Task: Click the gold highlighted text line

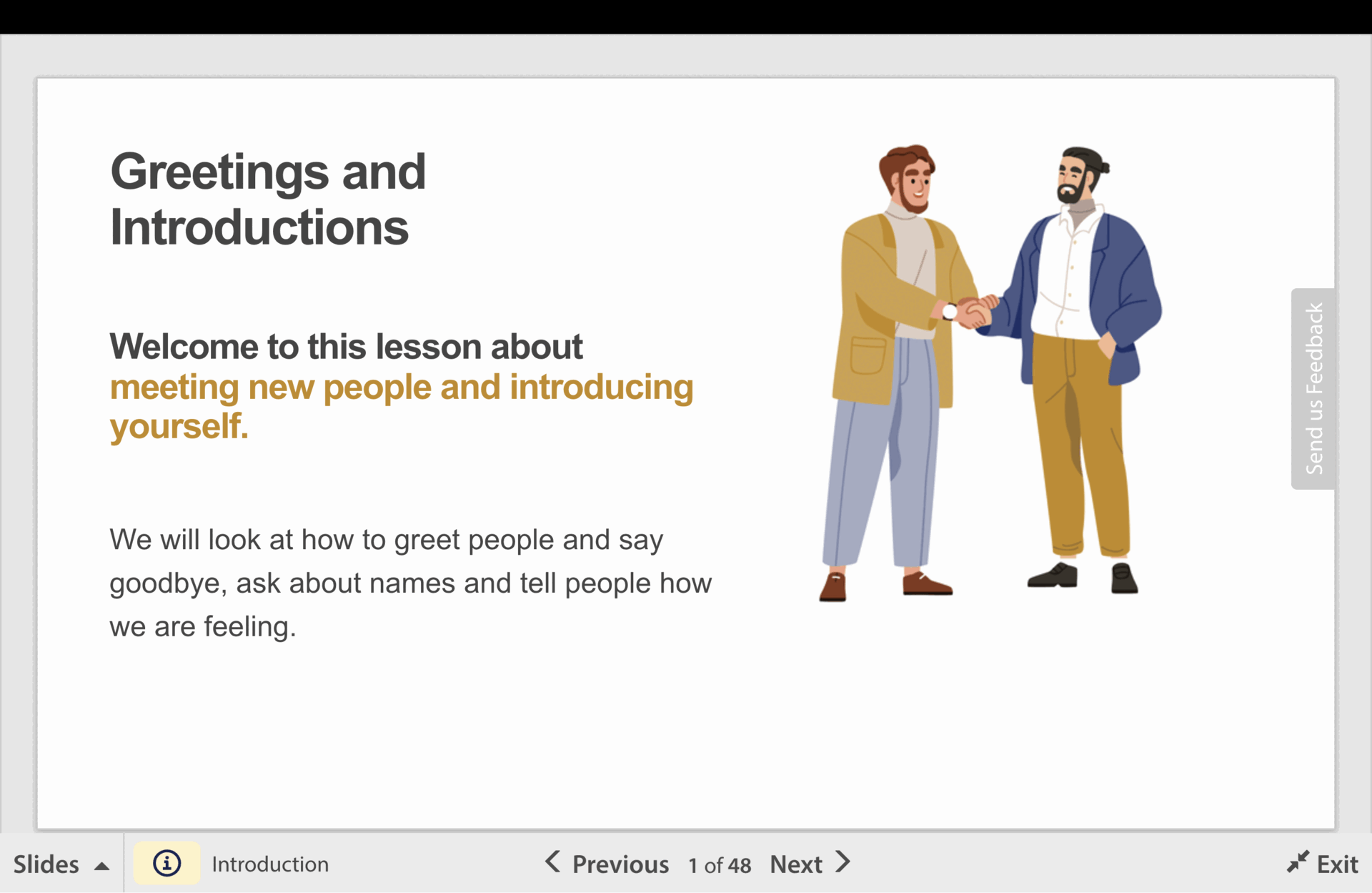Action: (x=401, y=388)
